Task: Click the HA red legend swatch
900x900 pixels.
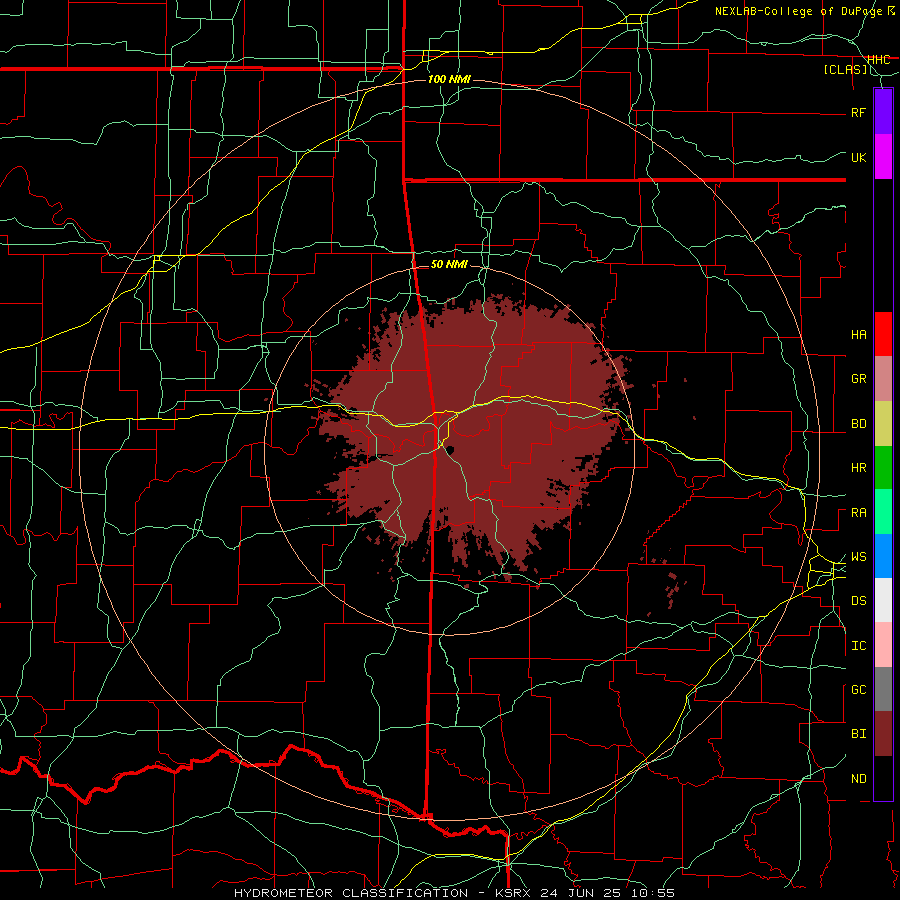Action: pyautogui.click(x=883, y=334)
